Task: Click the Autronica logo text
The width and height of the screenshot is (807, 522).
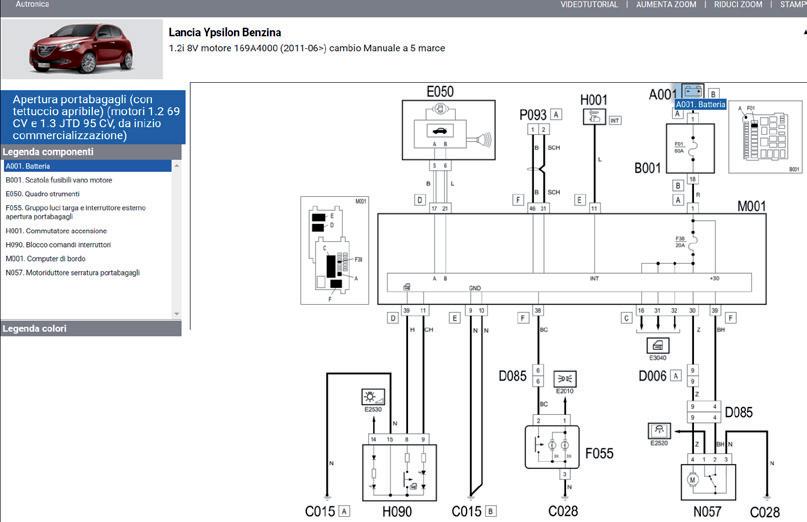Action: [32, 4]
